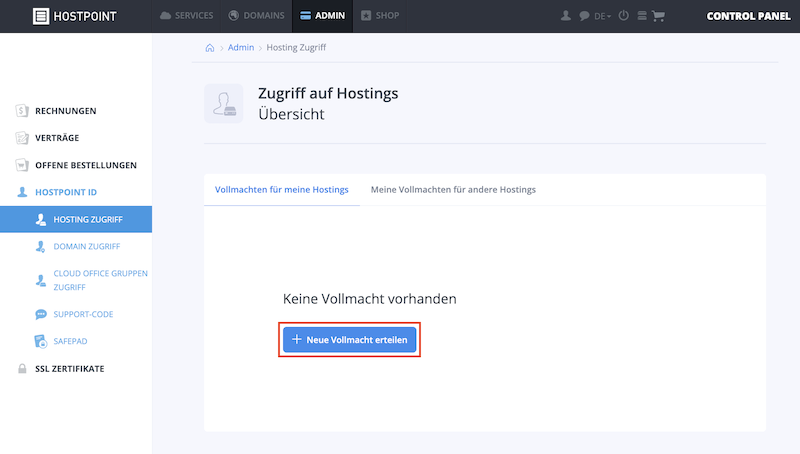The image size is (800, 454).
Task: Select Hosting Zugriff in the sidebar
Action: 76,219
